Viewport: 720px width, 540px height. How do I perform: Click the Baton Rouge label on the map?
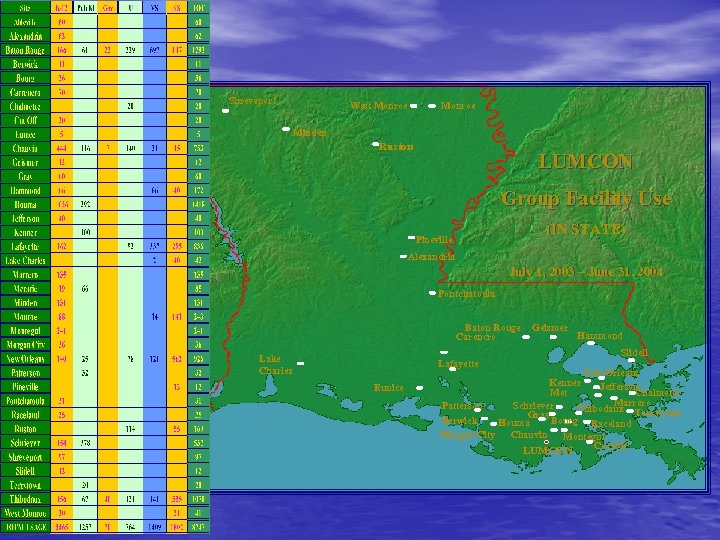point(493,328)
